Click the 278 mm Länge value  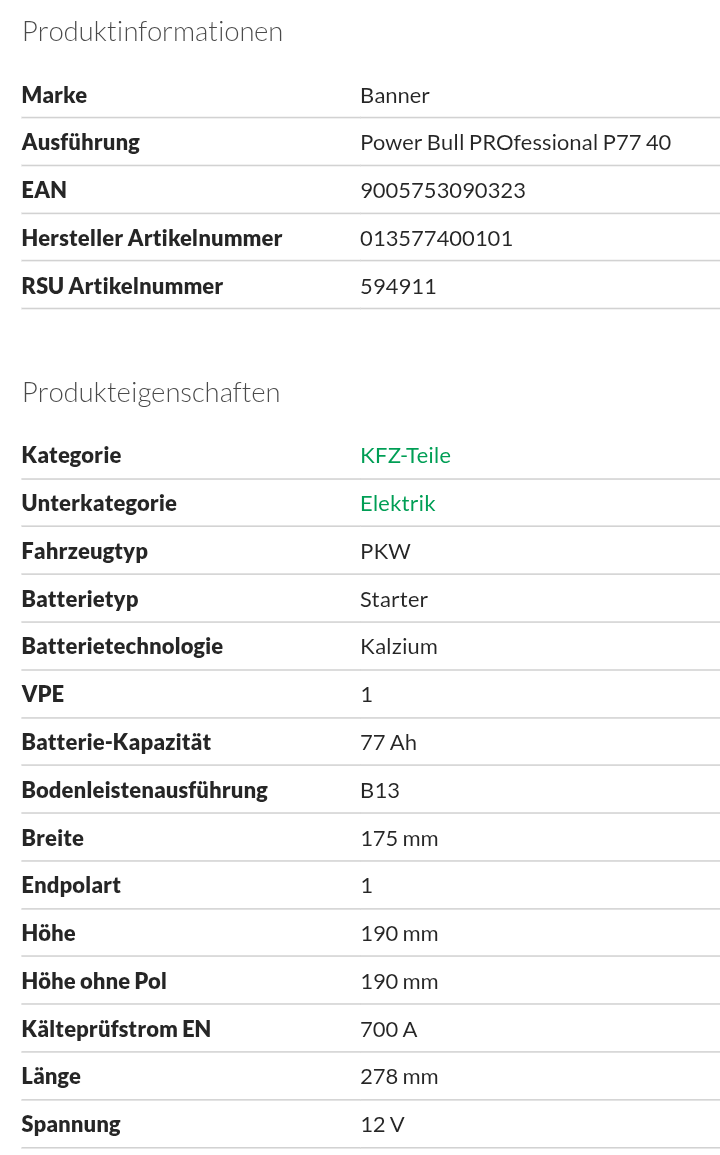[x=399, y=1077]
